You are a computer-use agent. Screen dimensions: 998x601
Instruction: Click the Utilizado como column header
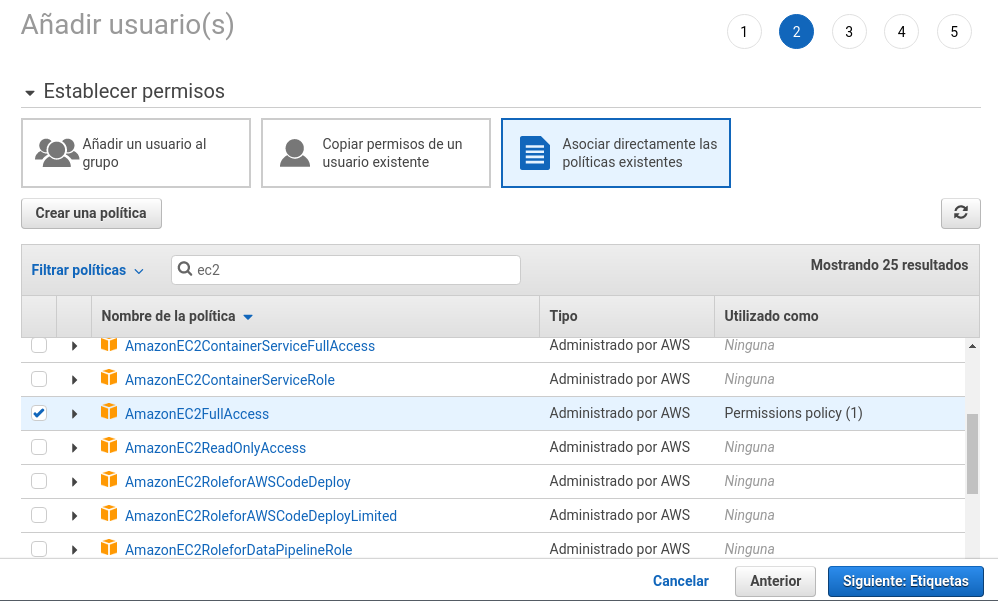click(771, 316)
